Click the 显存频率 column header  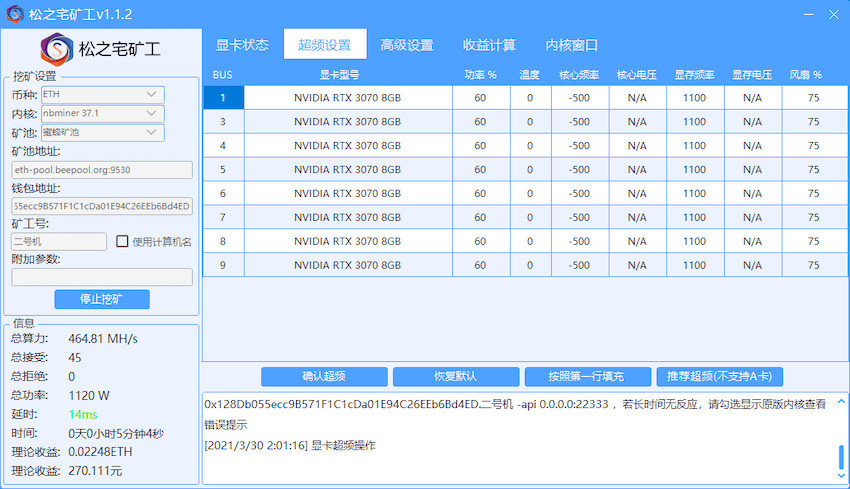click(694, 75)
